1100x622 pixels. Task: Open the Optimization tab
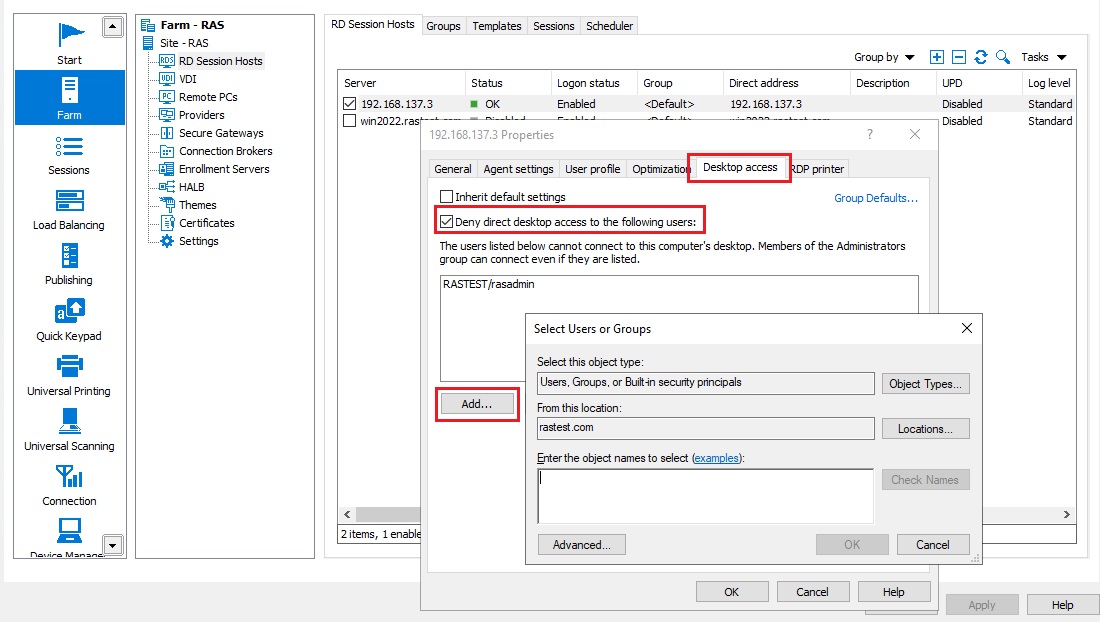tap(659, 169)
